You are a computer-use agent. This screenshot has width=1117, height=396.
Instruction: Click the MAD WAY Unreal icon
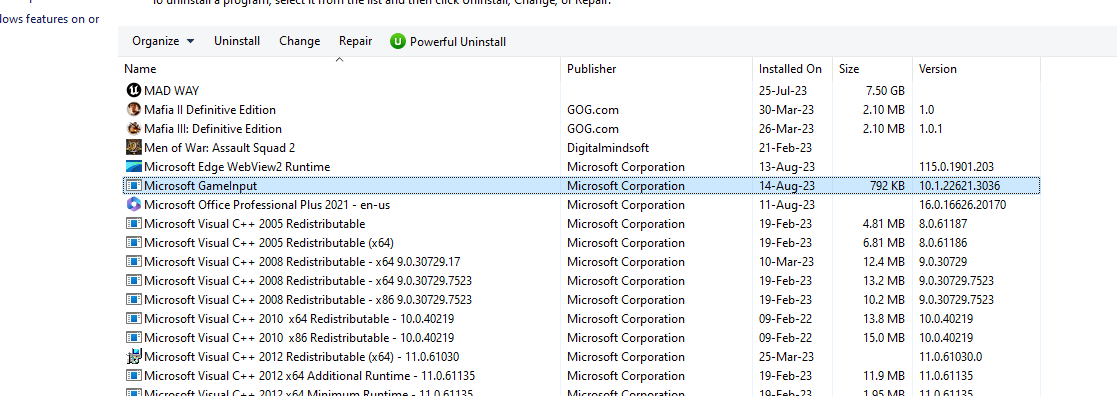[134, 90]
